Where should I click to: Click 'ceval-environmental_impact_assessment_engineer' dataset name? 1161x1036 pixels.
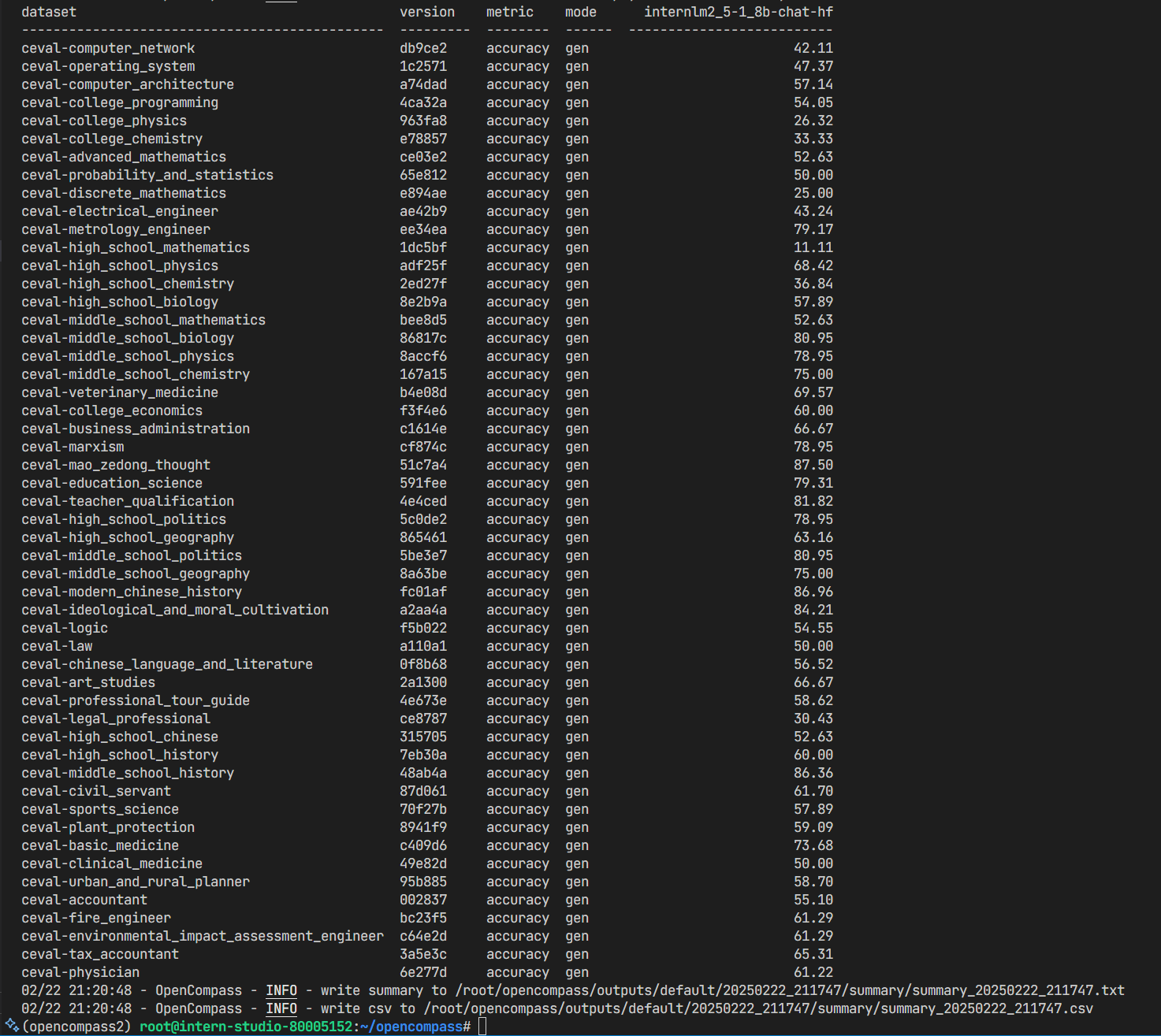[203, 936]
